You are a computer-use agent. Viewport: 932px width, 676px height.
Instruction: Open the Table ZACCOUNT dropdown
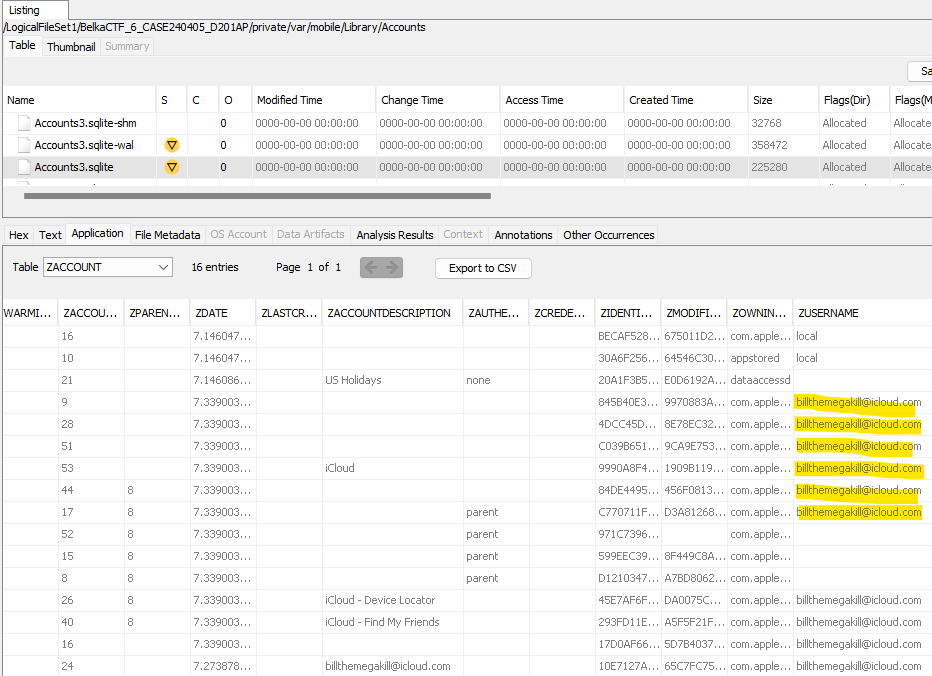108,267
